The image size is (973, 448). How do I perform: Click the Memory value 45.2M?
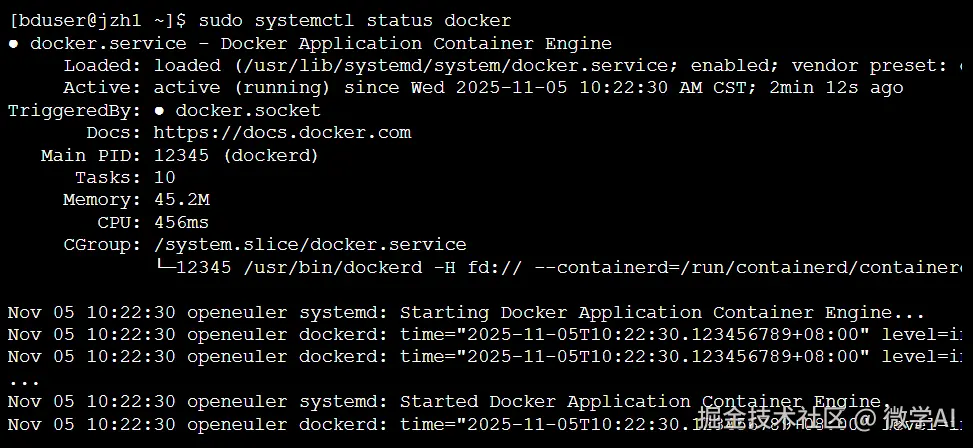click(x=182, y=200)
